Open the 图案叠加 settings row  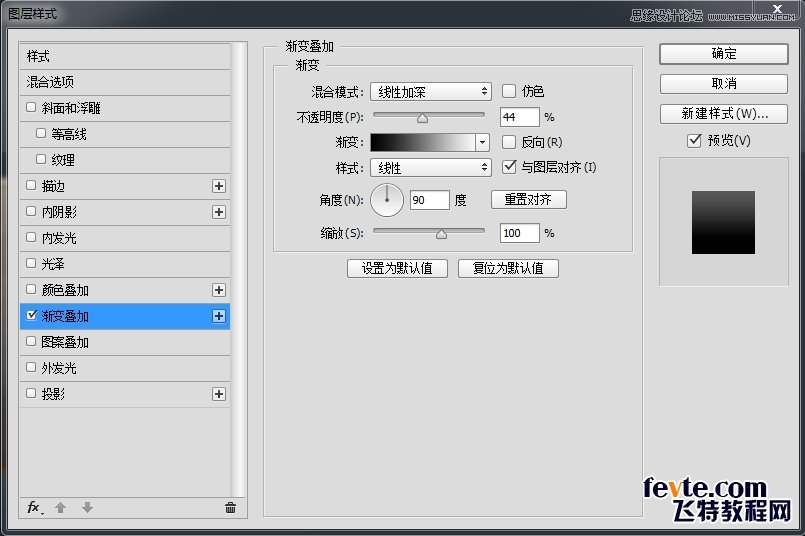[x=125, y=342]
